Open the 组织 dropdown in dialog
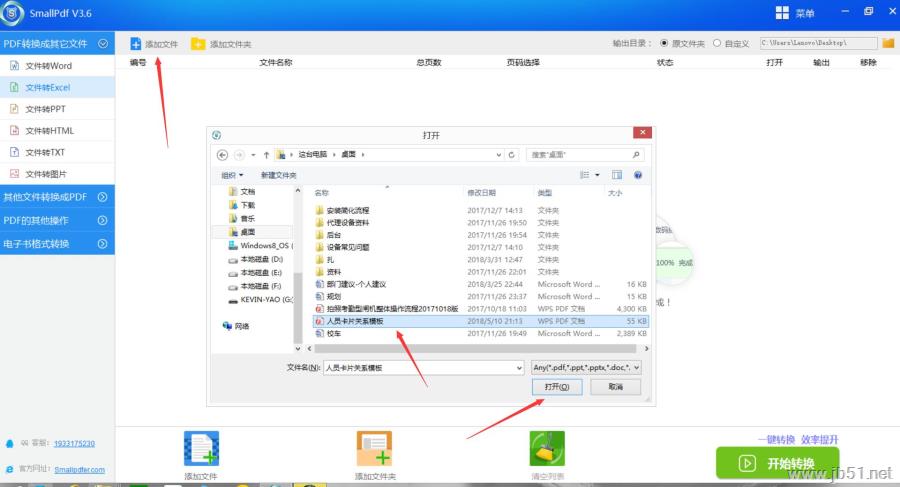The image size is (900, 487). 232,175
